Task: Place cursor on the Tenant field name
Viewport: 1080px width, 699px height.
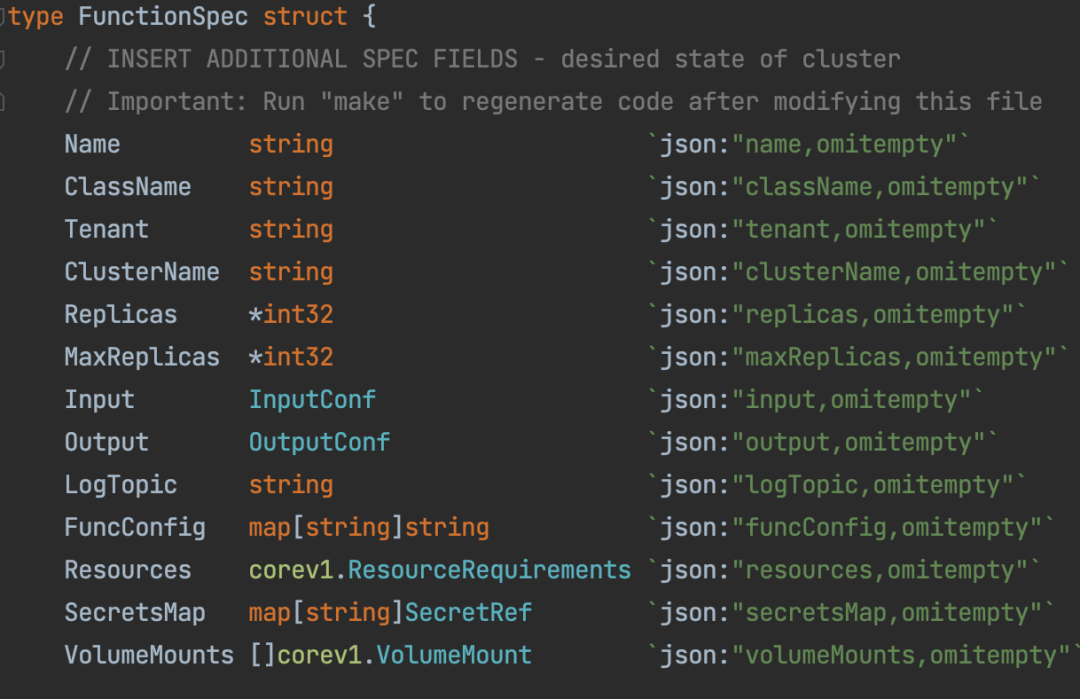Action: (106, 229)
